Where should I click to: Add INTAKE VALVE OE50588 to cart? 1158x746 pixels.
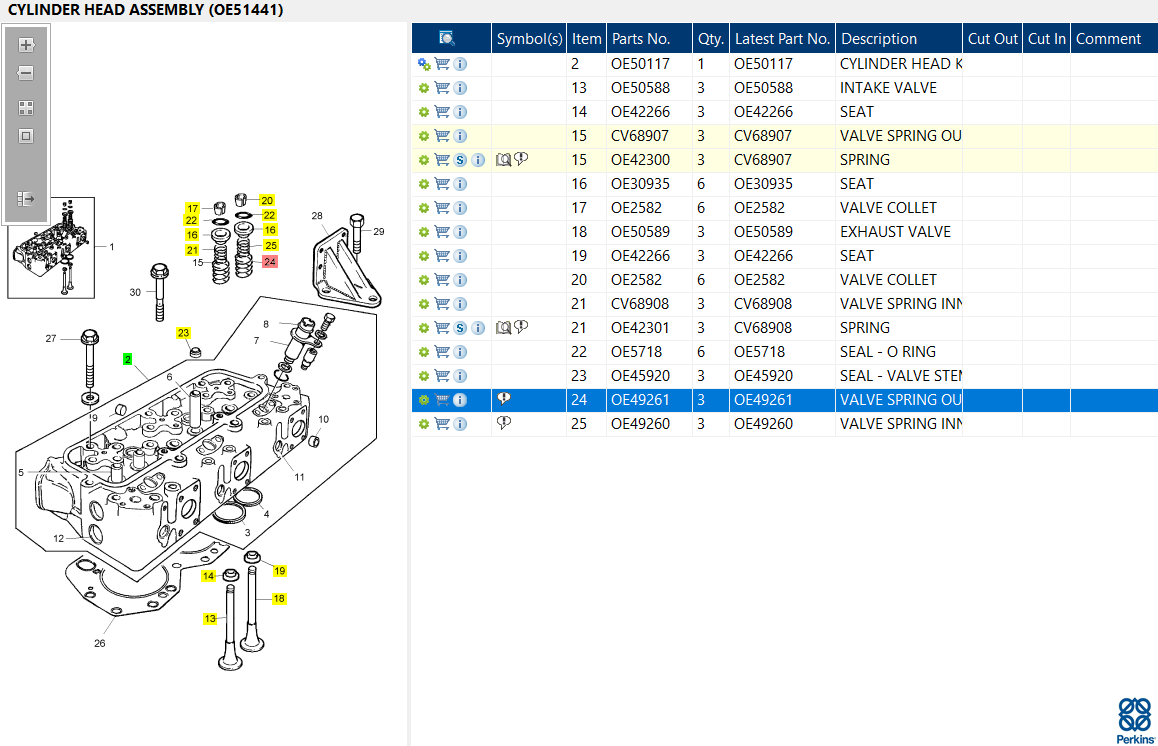pos(442,88)
